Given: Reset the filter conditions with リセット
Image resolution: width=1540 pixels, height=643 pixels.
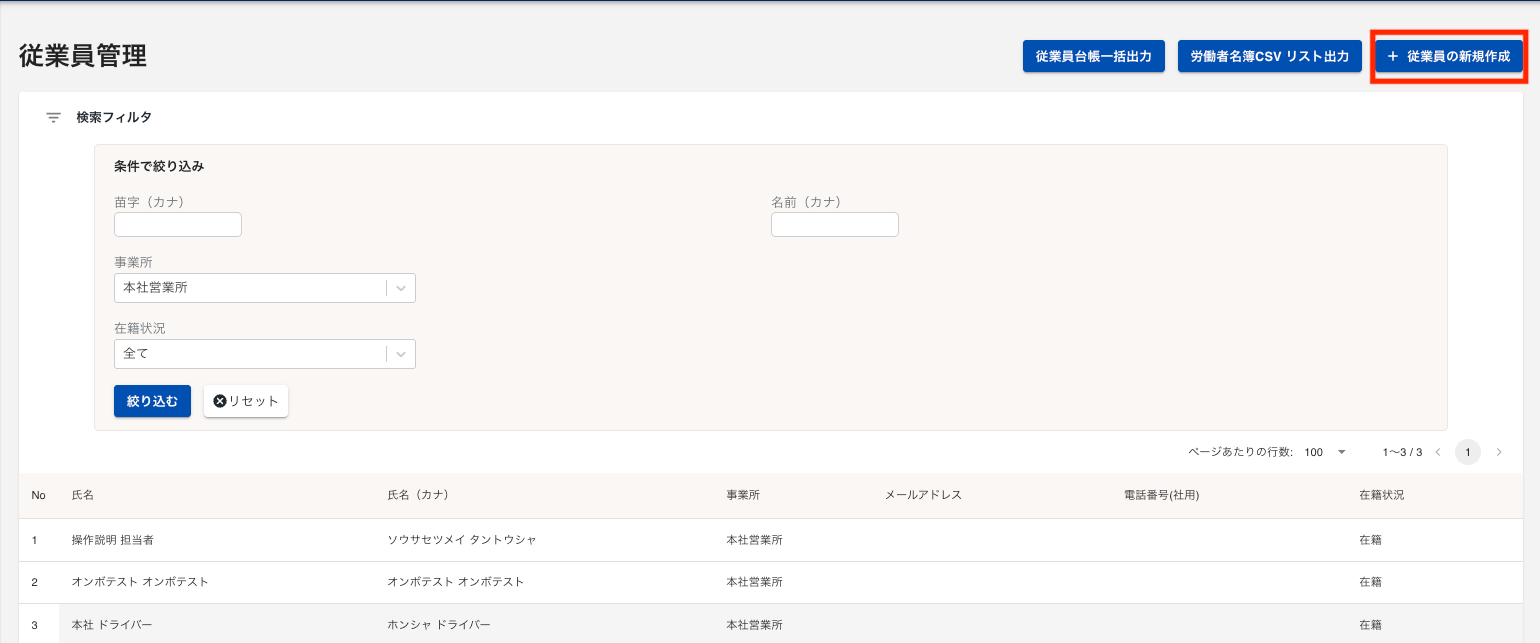Looking at the screenshot, I should (246, 401).
